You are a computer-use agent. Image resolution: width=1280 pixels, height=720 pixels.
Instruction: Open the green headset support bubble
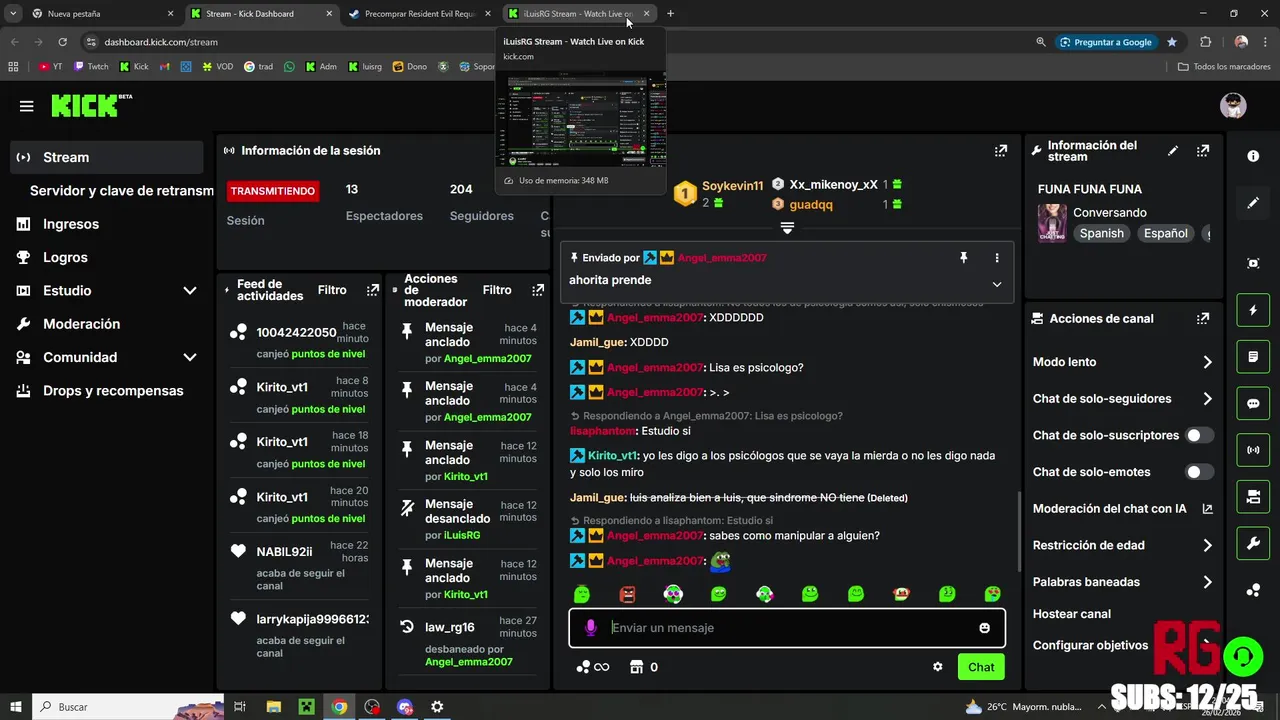pos(1243,657)
